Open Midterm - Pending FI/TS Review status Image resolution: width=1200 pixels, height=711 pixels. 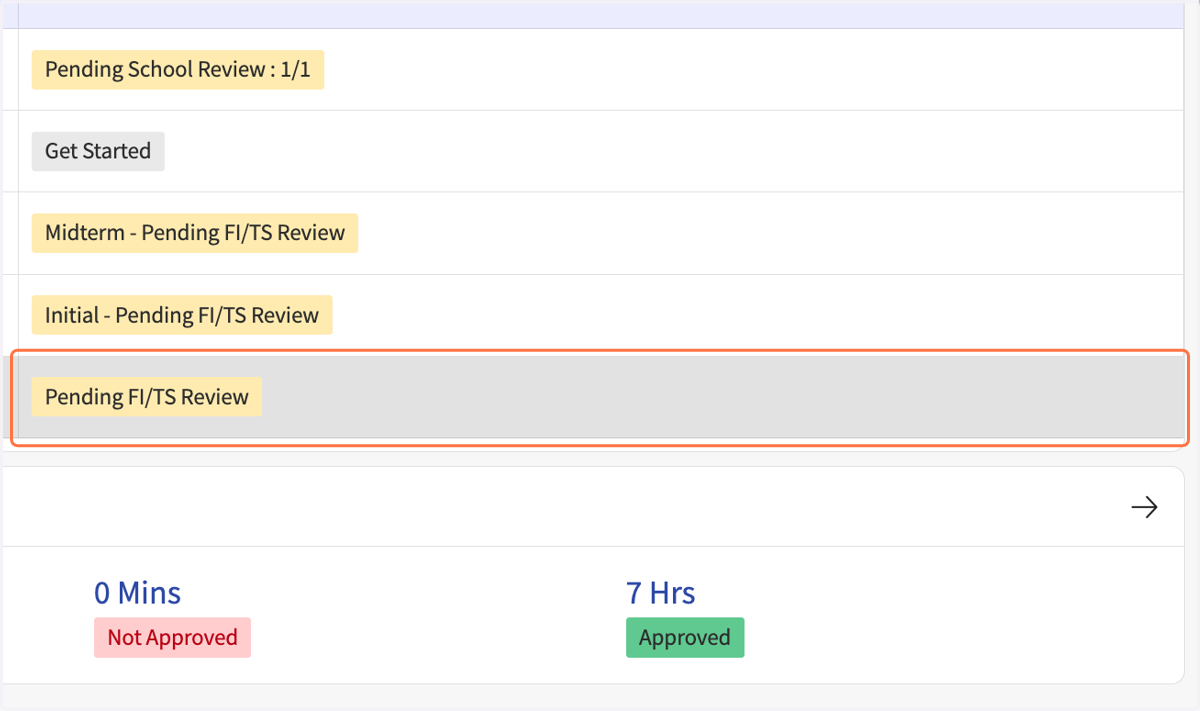(x=195, y=234)
